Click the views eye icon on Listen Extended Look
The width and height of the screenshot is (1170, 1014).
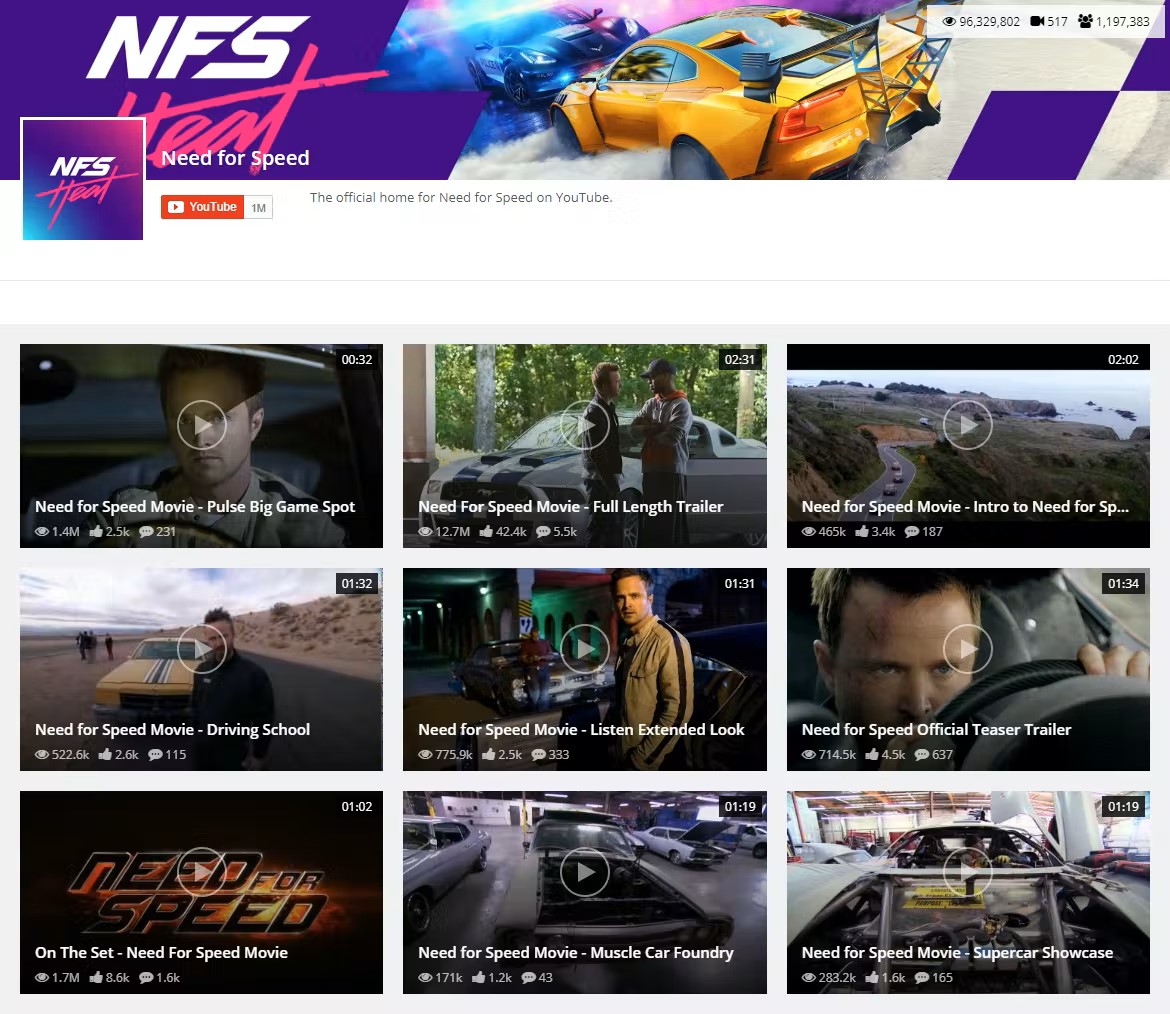425,755
